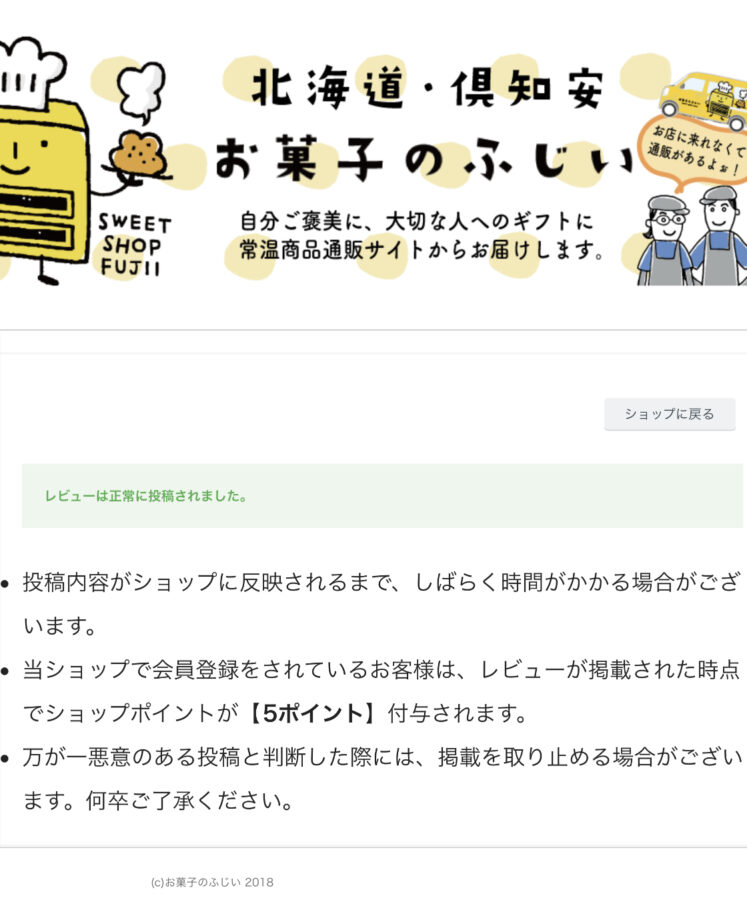Click the bold 【5ポイント】 text

(312, 713)
